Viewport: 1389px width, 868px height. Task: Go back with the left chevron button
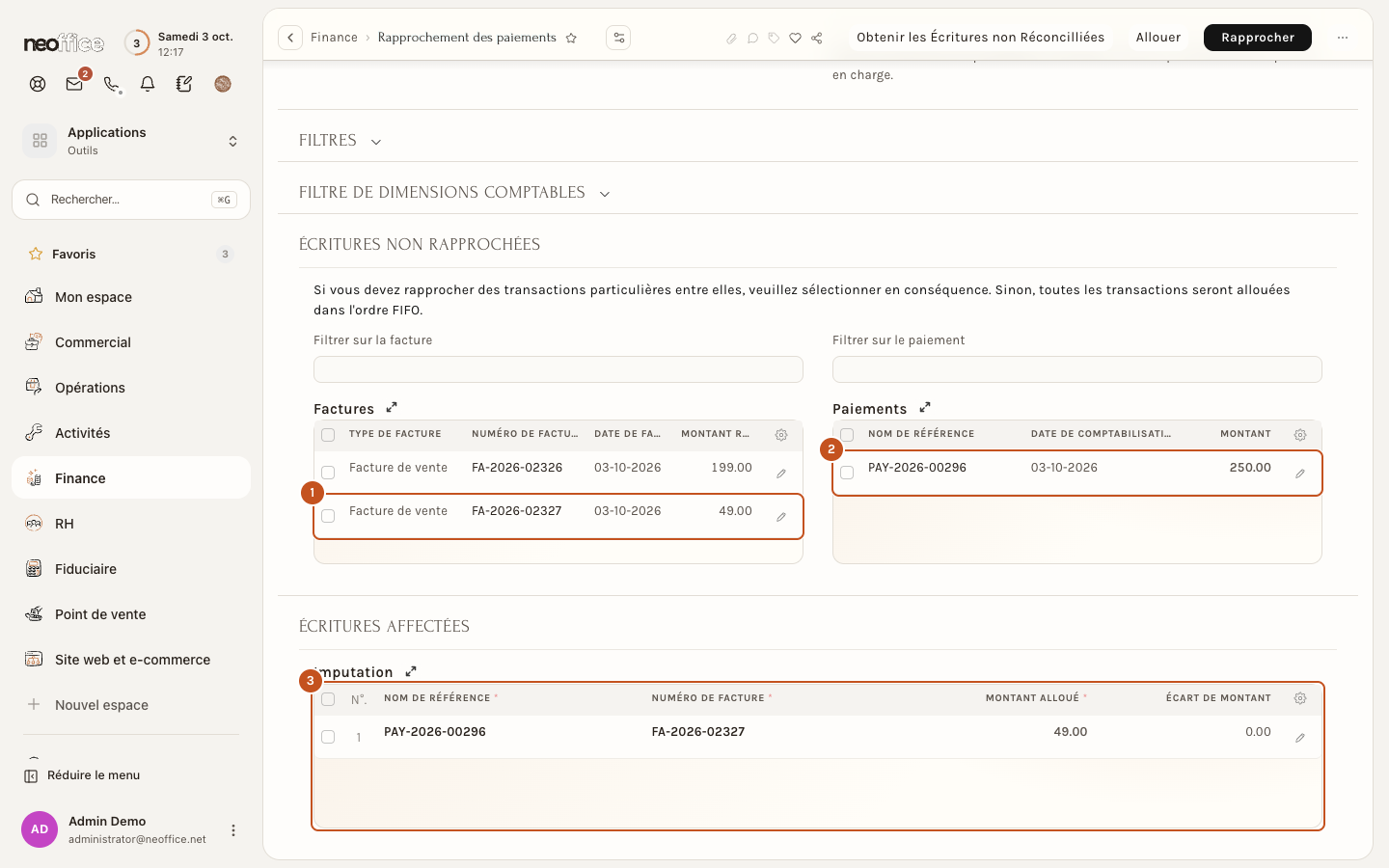(290, 38)
